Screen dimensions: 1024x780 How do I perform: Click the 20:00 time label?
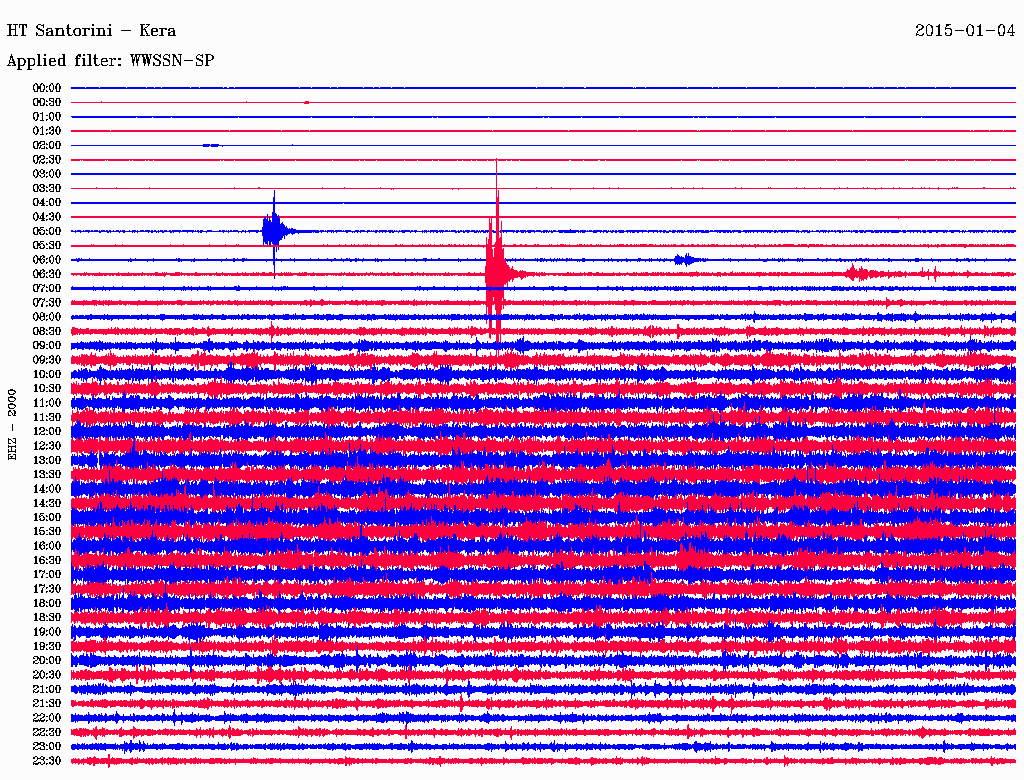click(x=47, y=660)
